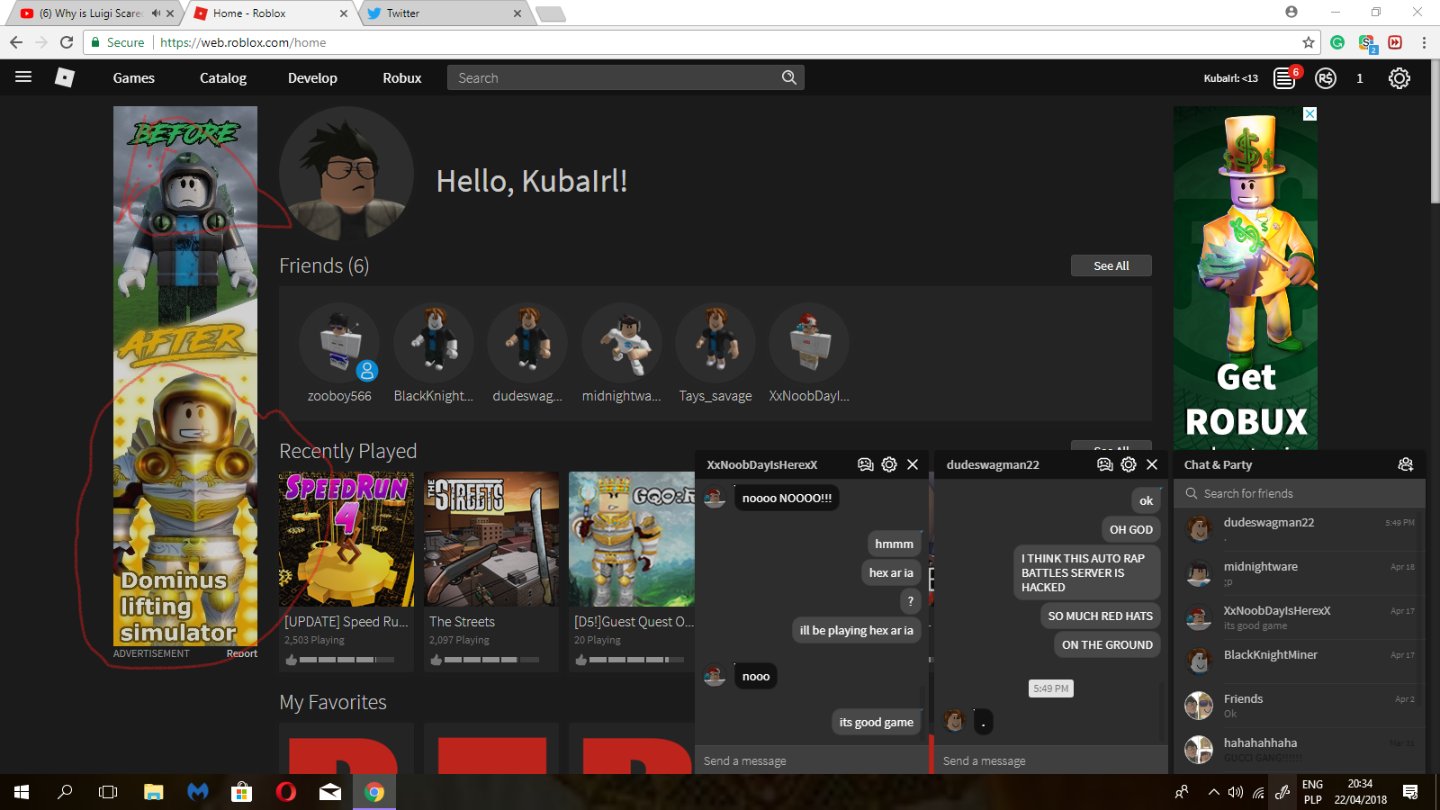This screenshot has width=1440, height=810.
Task: Open the chat settings gear in dudeswagman22 conversation
Action: coord(1128,464)
